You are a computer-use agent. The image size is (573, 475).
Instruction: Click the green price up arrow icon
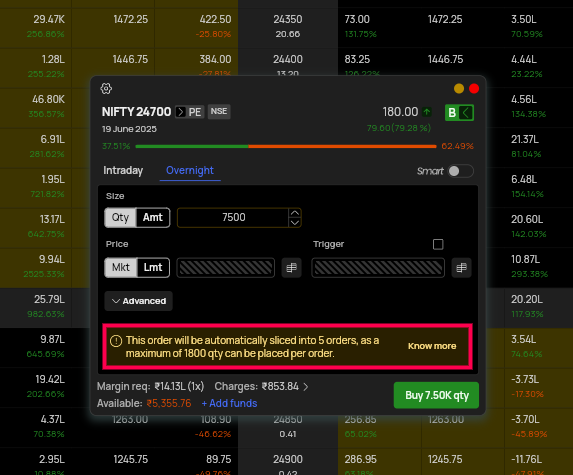click(x=427, y=112)
